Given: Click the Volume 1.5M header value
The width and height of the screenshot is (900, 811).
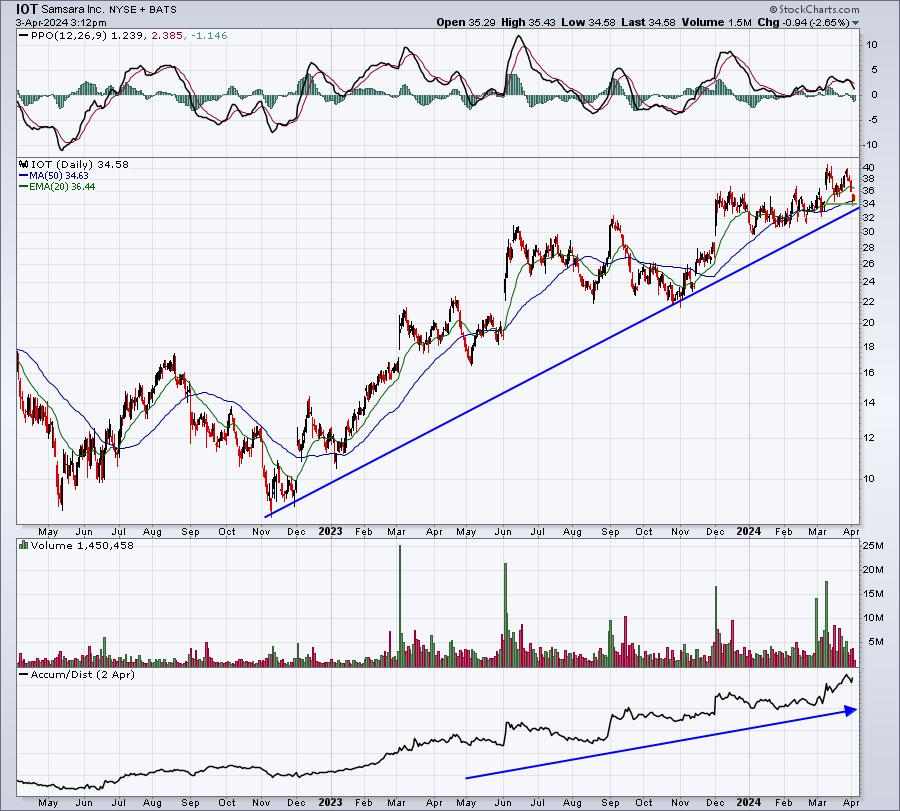Looking at the screenshot, I should [x=716, y=22].
